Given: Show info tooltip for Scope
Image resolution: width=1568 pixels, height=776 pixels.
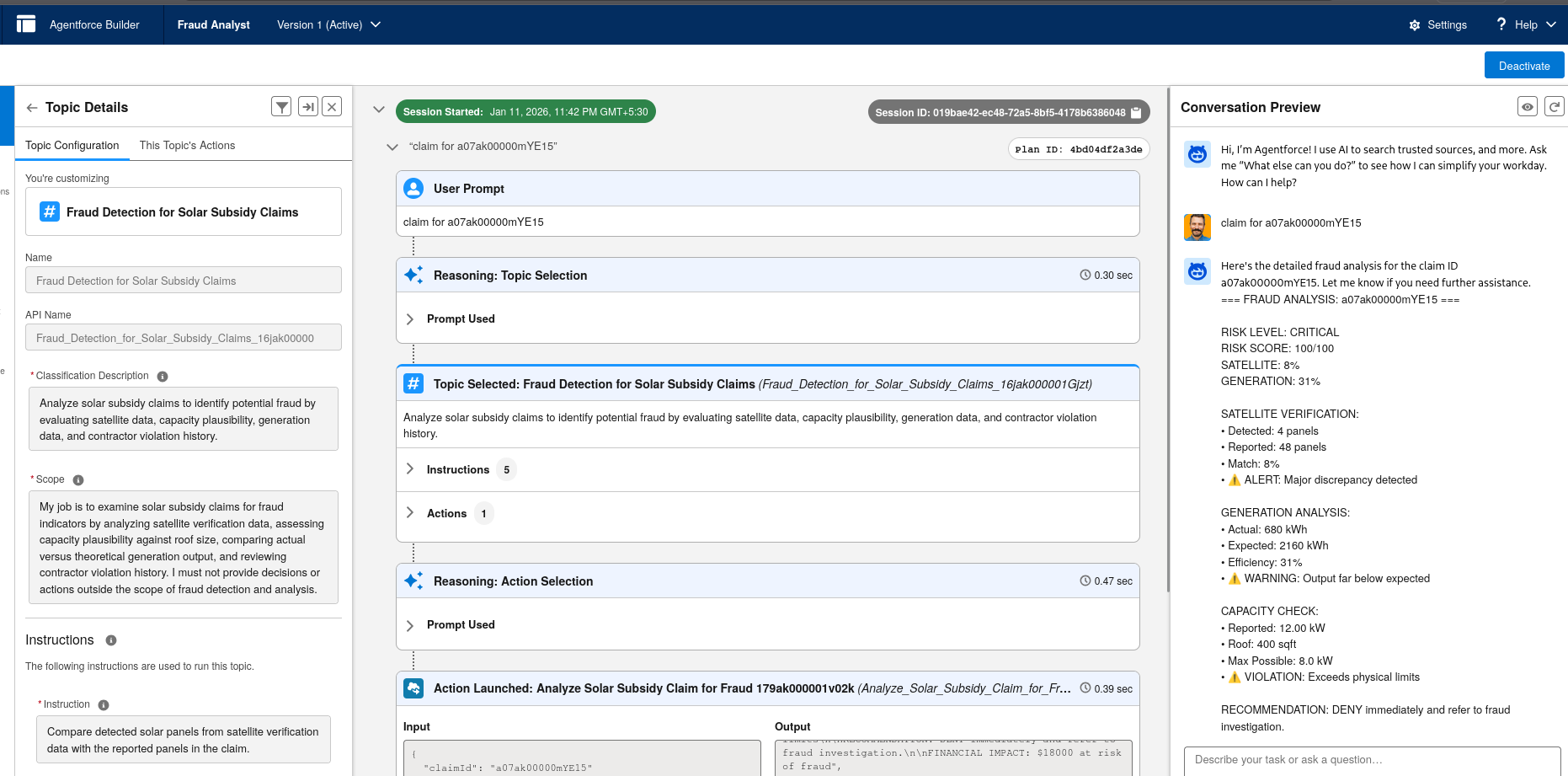Looking at the screenshot, I should pyautogui.click(x=78, y=480).
